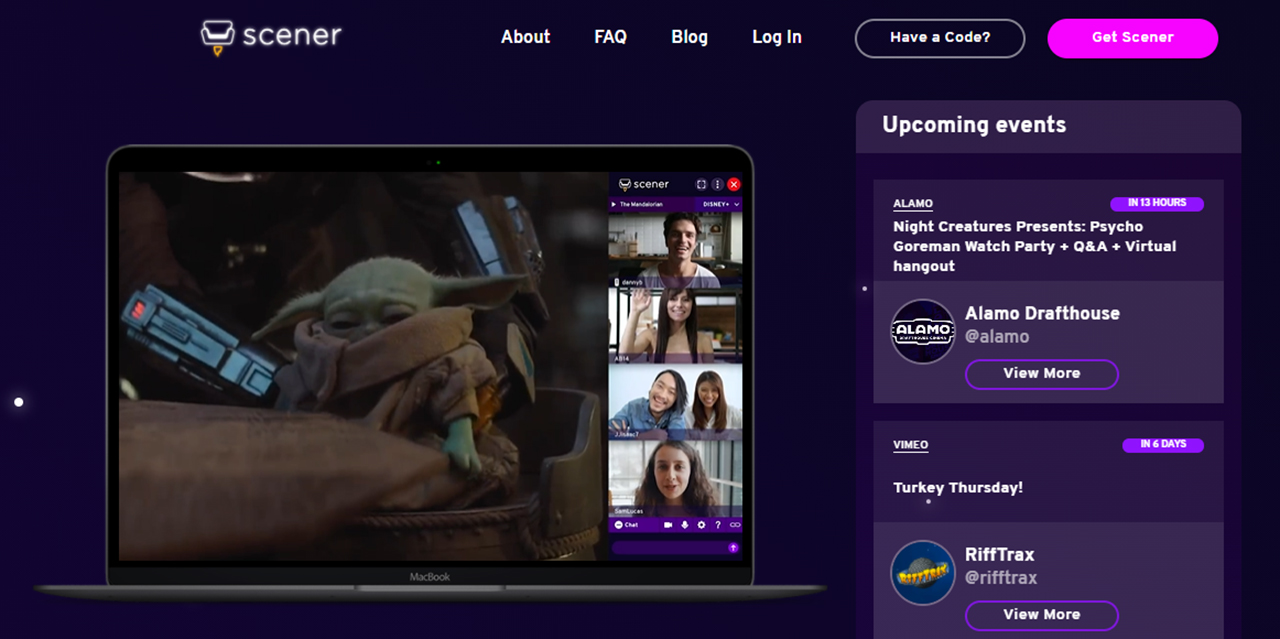Screen dimensions: 1280x639
Task: View more about the Alamo Drafthouse event
Action: (1042, 374)
